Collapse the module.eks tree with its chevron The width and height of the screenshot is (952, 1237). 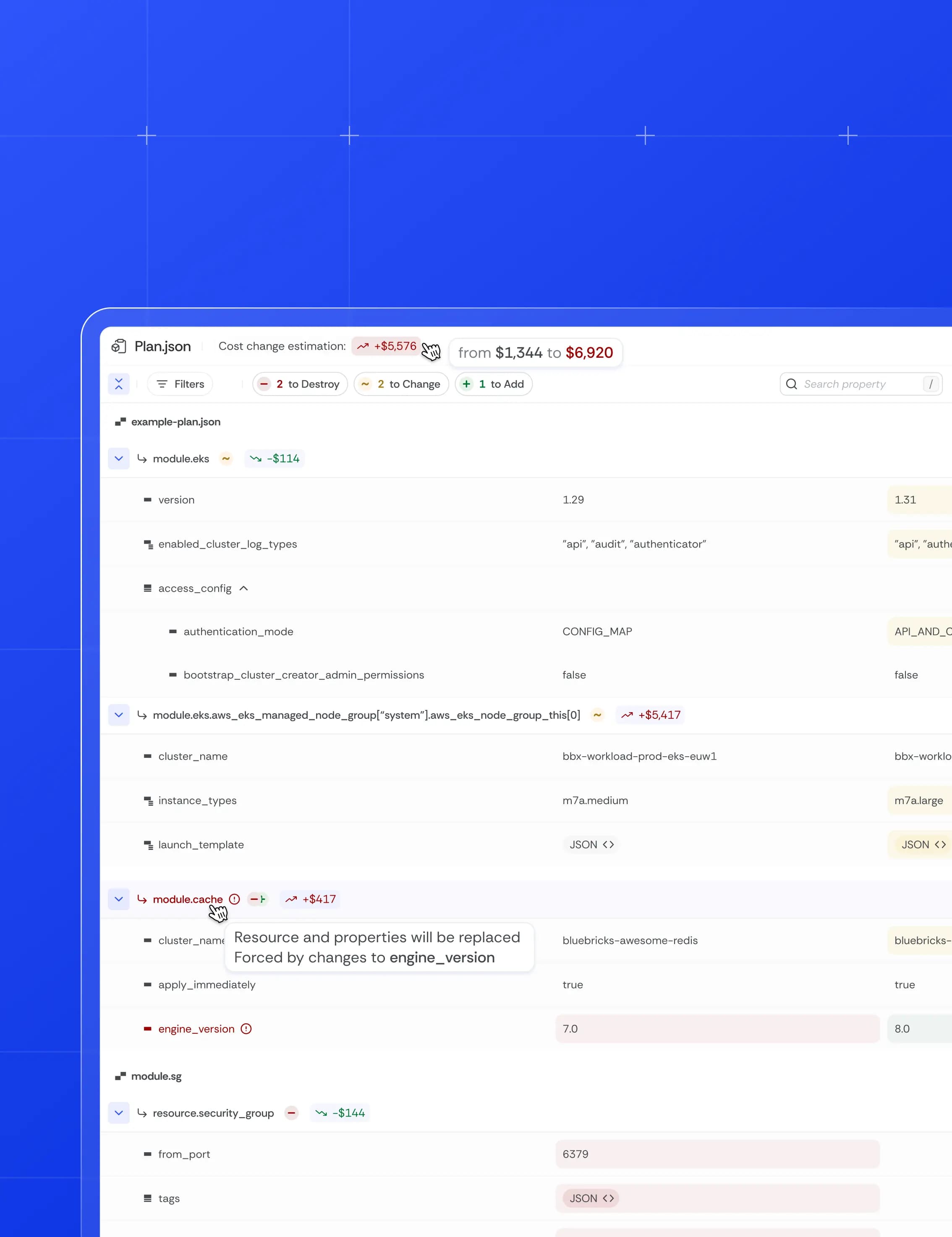(x=119, y=459)
